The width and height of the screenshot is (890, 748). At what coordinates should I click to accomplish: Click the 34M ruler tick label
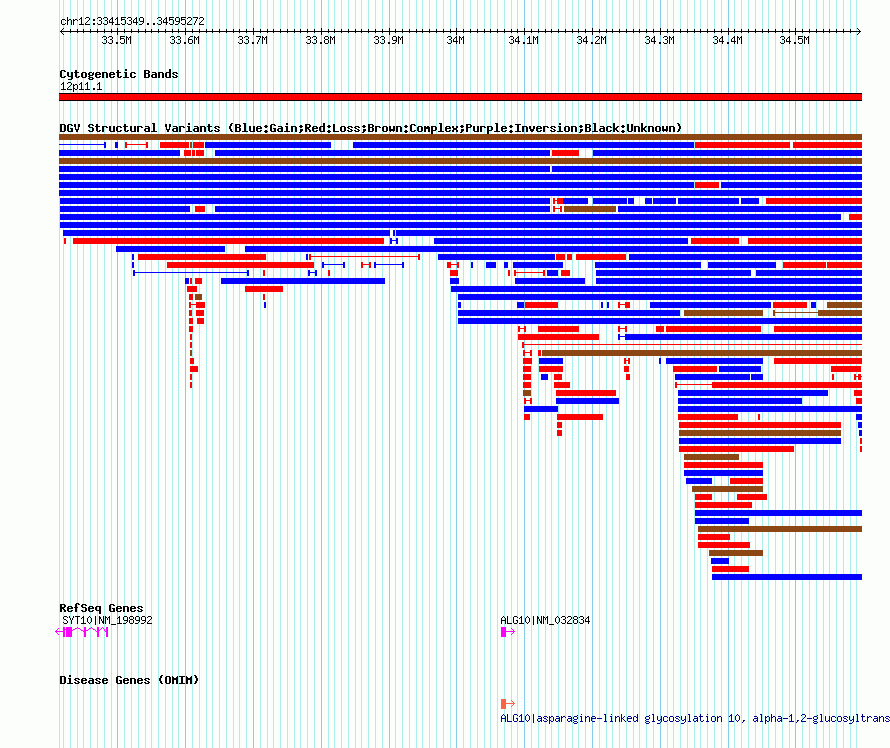pyautogui.click(x=455, y=40)
